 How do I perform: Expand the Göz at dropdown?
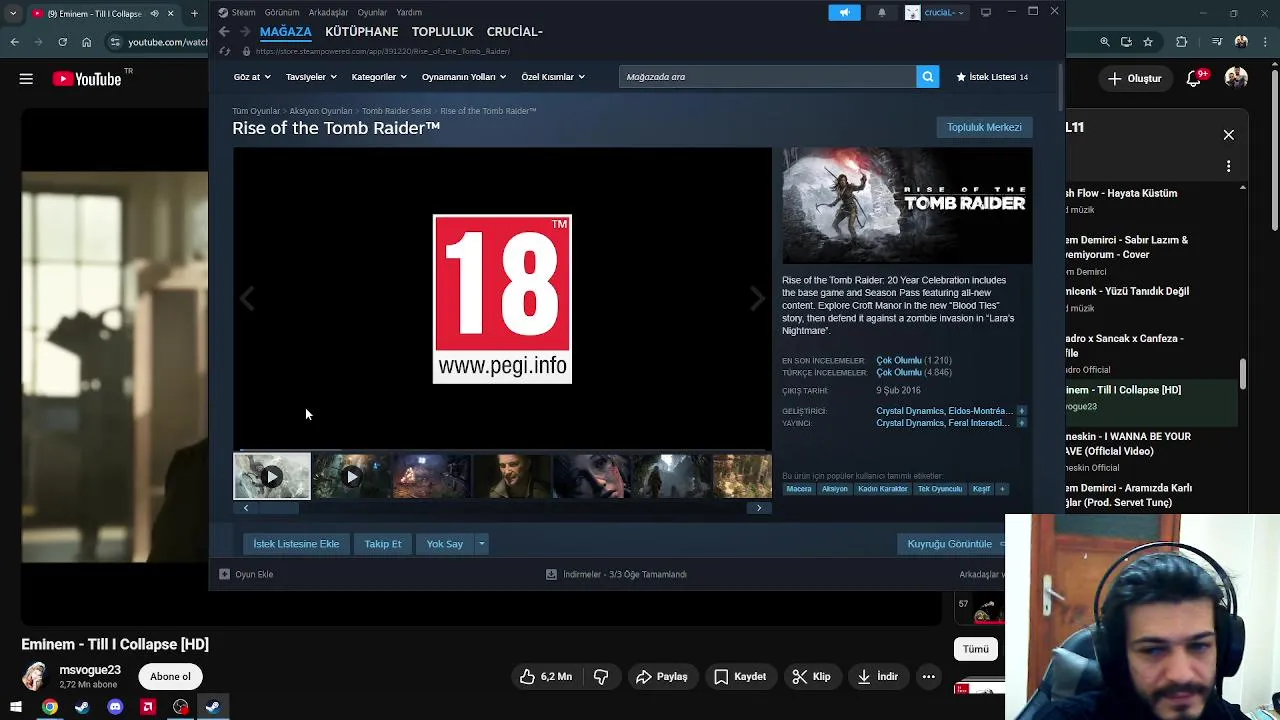252,77
